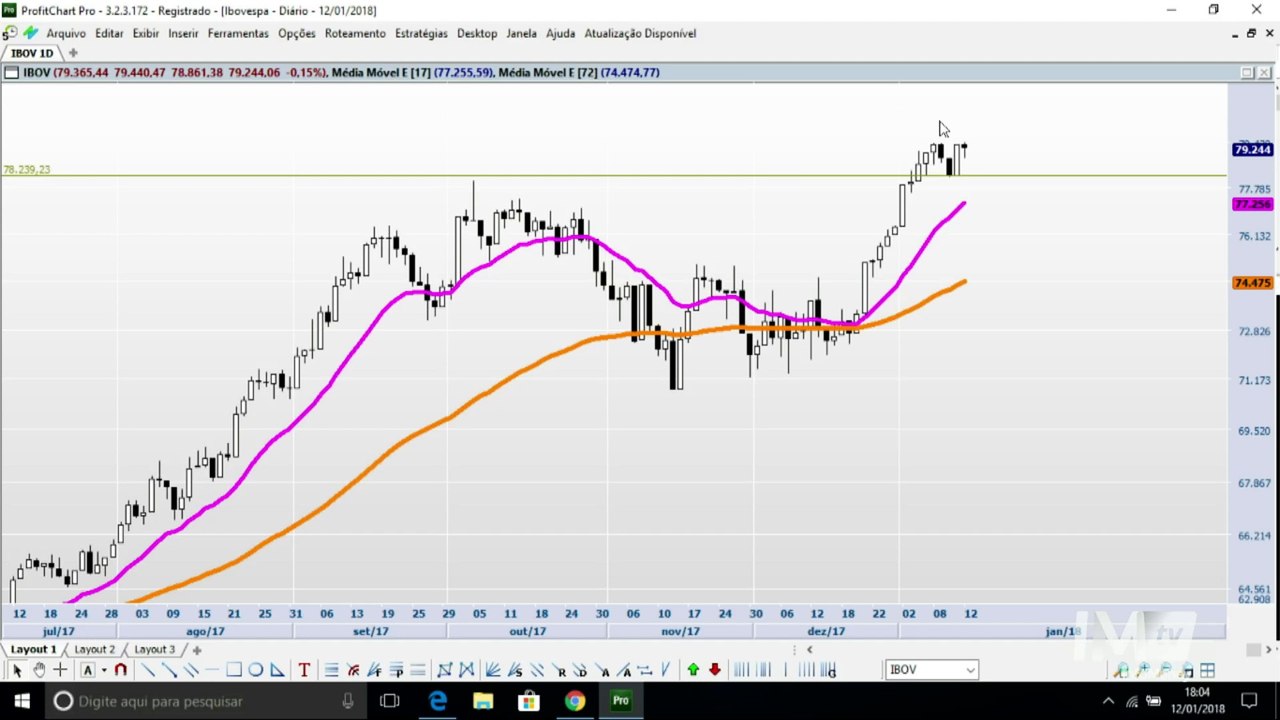Open File Explorer from taskbar
Screen dimensions: 1280x720
coord(483,701)
